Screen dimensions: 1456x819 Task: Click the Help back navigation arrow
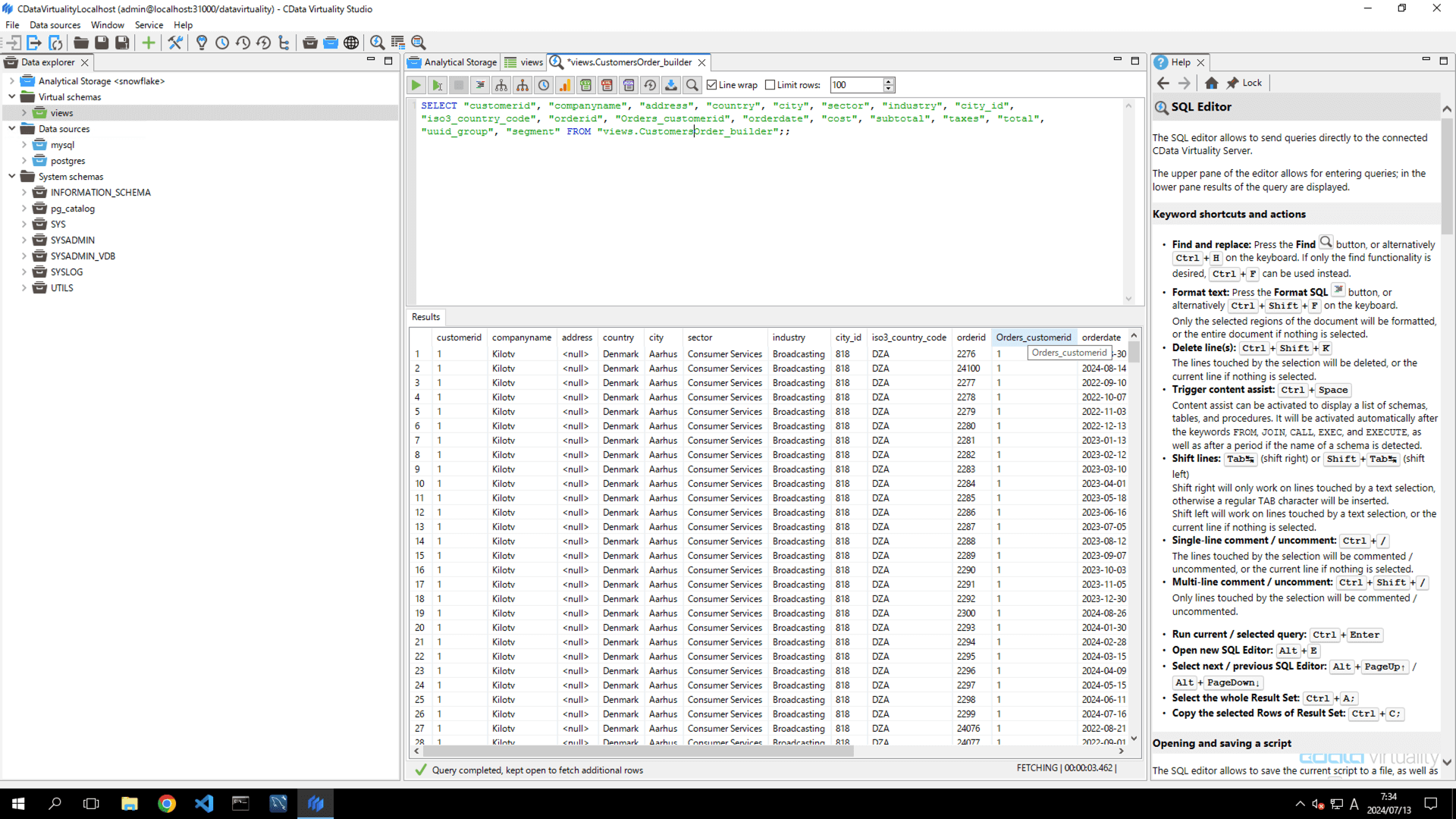tap(1163, 83)
